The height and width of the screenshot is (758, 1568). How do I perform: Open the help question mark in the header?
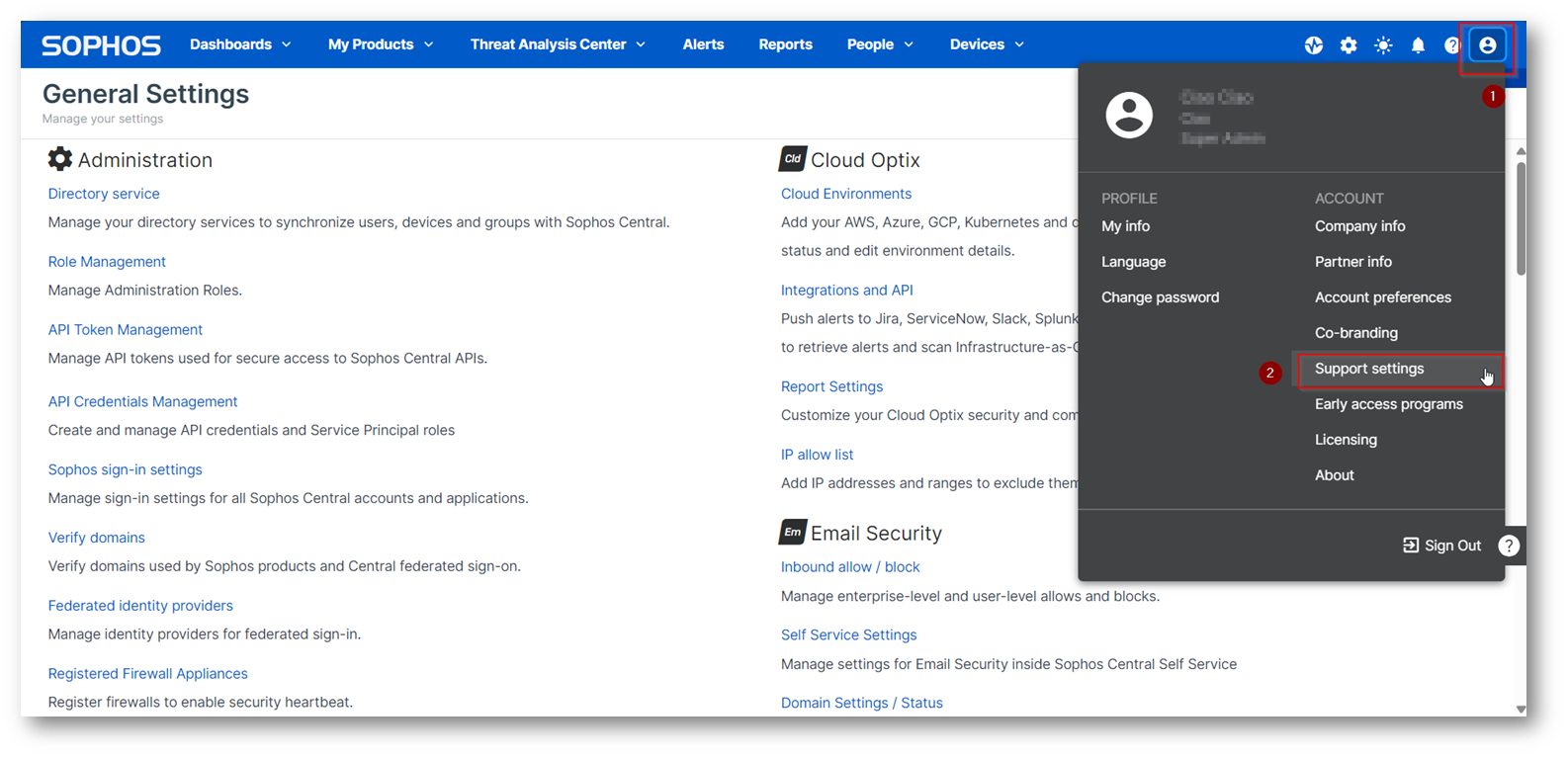(x=1451, y=45)
